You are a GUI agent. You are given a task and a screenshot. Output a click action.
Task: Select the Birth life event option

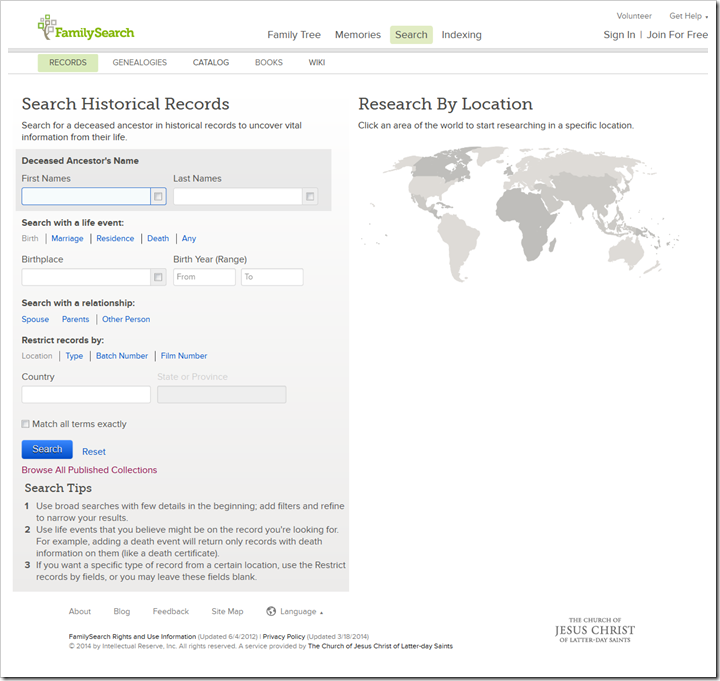(30, 238)
